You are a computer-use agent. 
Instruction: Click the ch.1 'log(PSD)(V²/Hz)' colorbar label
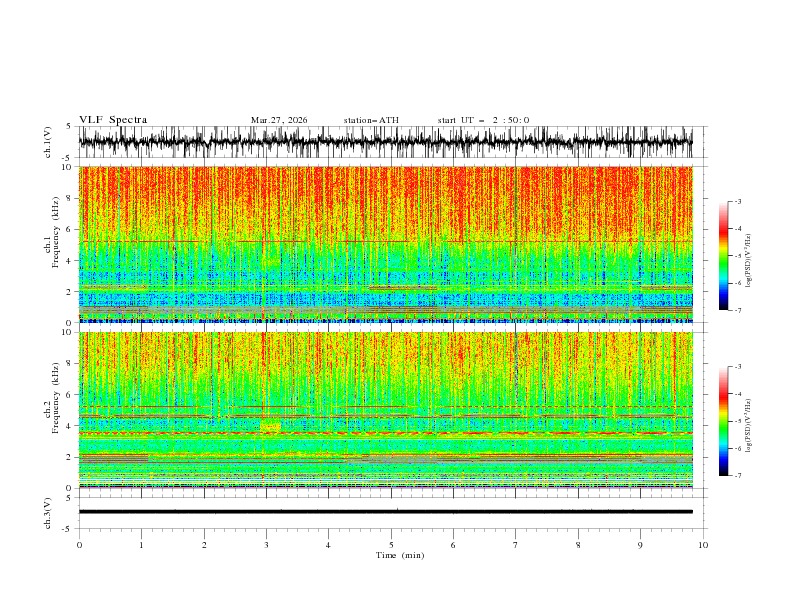[x=749, y=261]
